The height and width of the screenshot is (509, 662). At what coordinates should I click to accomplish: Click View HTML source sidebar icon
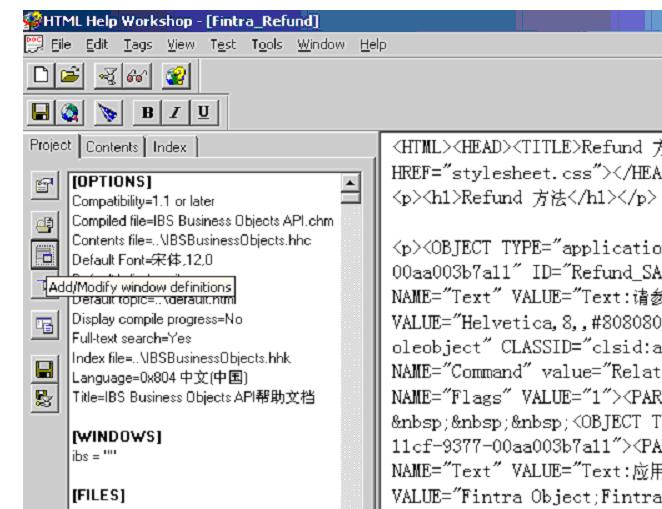(x=45, y=325)
